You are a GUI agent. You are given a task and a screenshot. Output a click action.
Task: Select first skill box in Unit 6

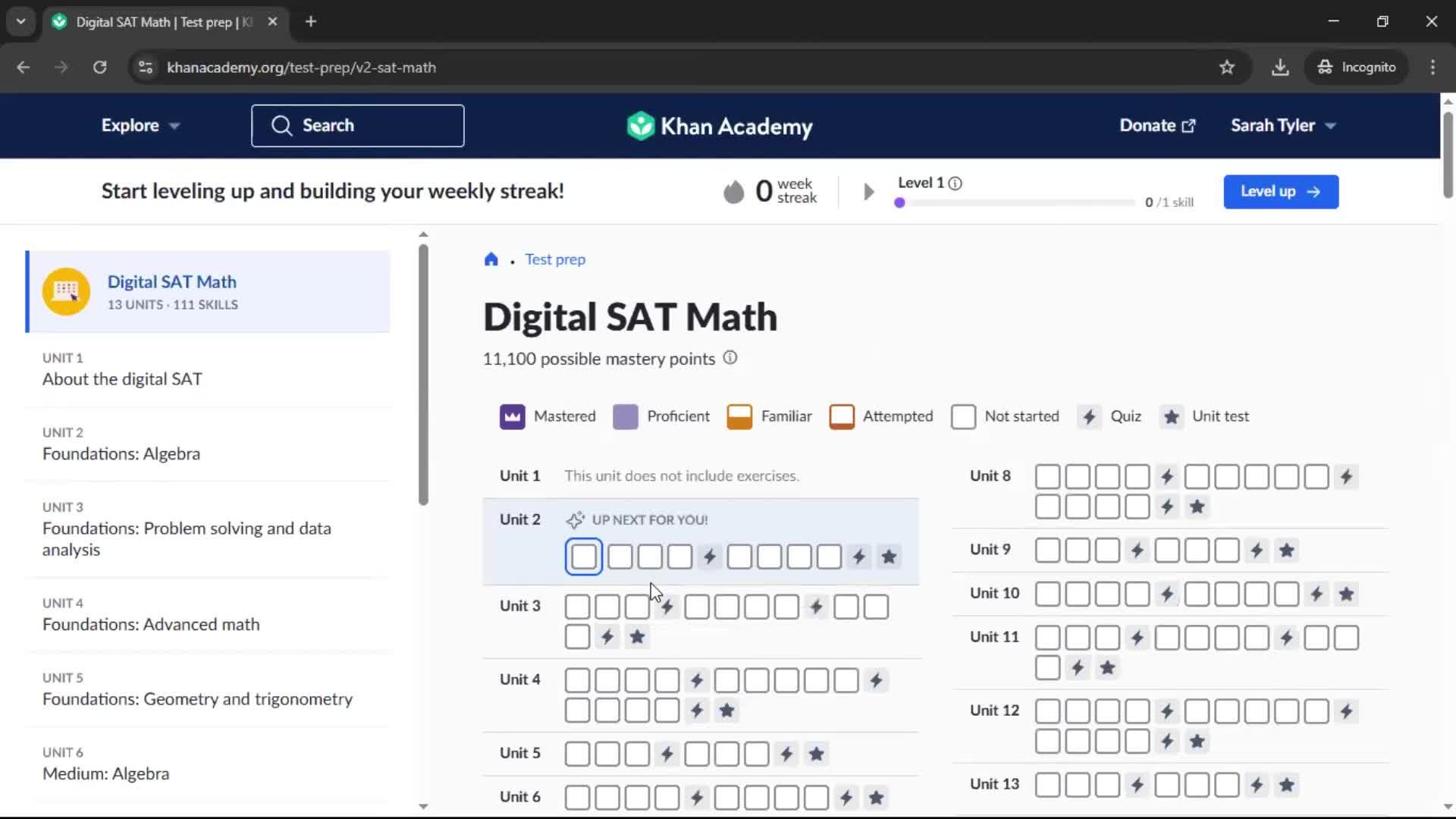click(577, 798)
